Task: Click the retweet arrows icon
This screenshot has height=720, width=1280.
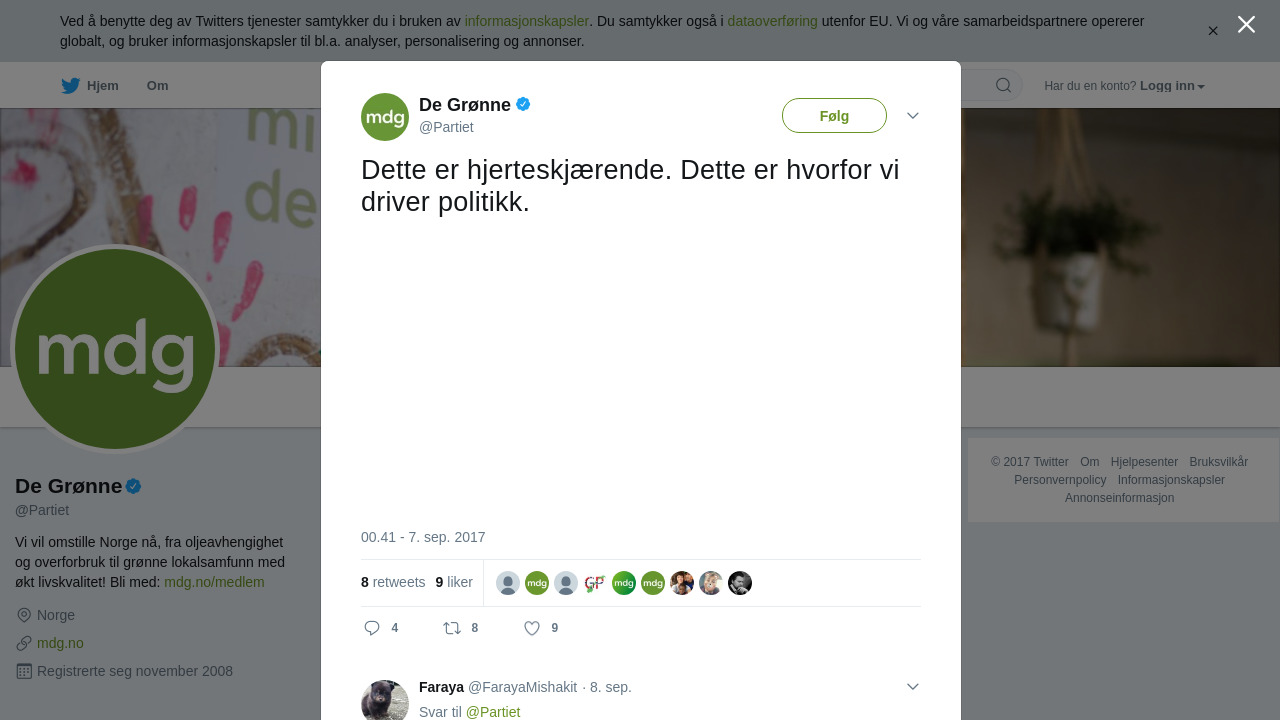Action: (452, 628)
